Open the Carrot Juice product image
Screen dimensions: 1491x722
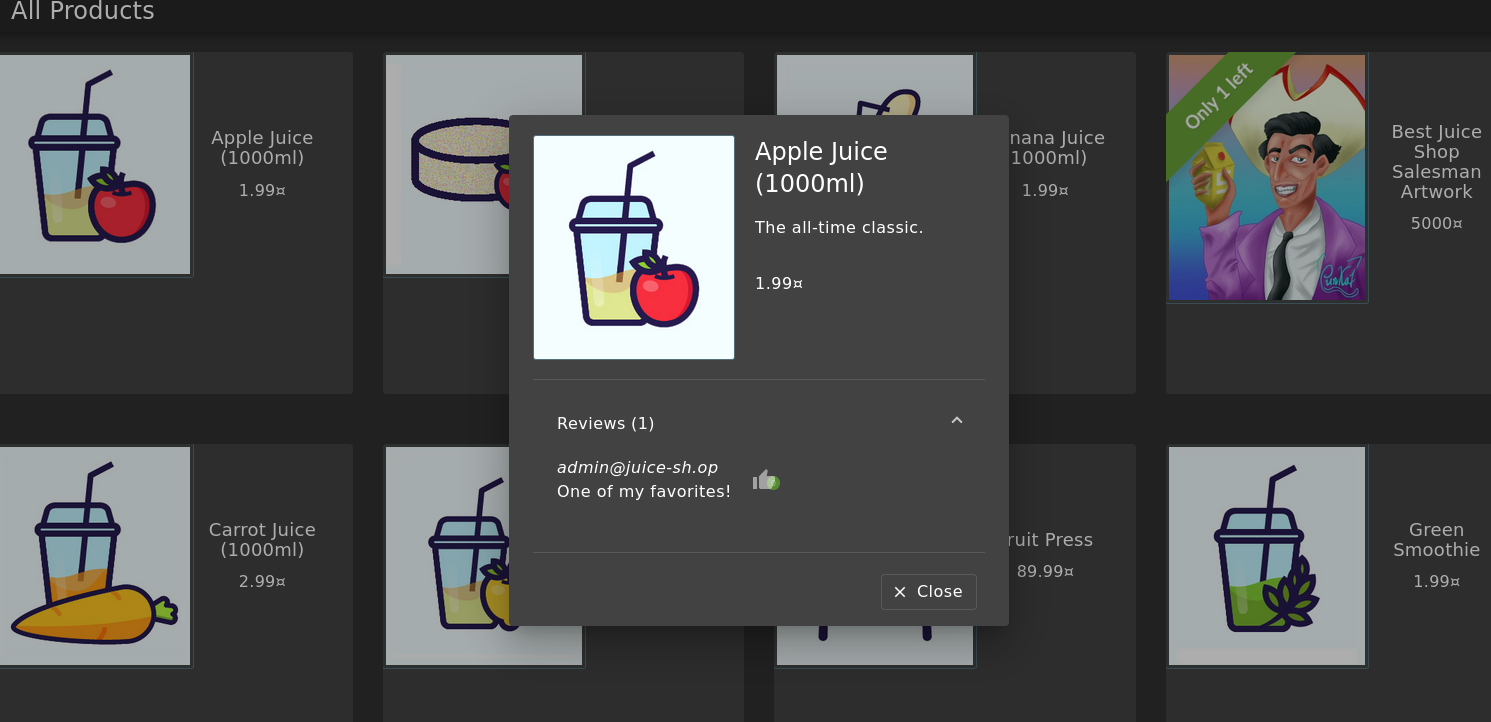[x=93, y=556]
